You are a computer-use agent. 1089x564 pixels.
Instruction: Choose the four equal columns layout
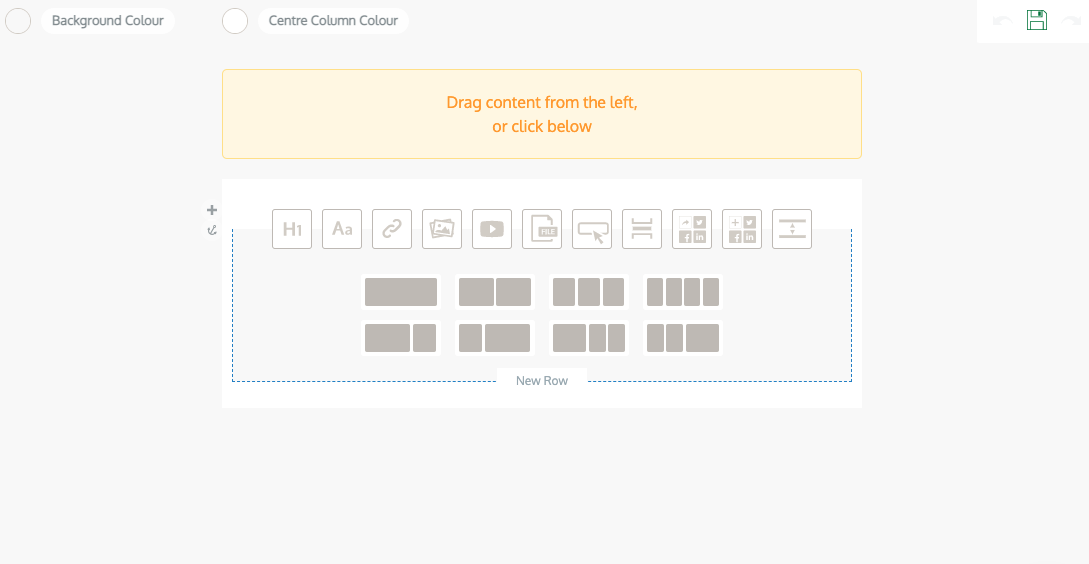pyautogui.click(x=683, y=292)
